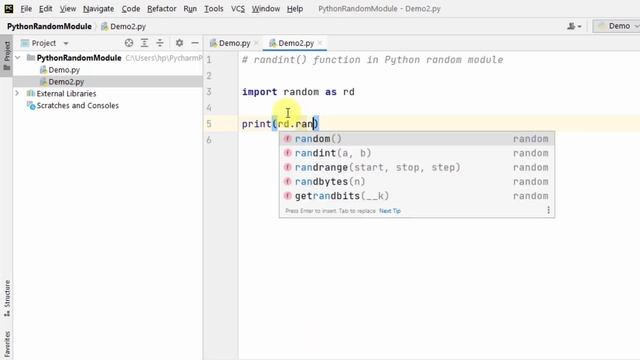Click the import random as rd line
The image size is (640, 360).
[298, 92]
